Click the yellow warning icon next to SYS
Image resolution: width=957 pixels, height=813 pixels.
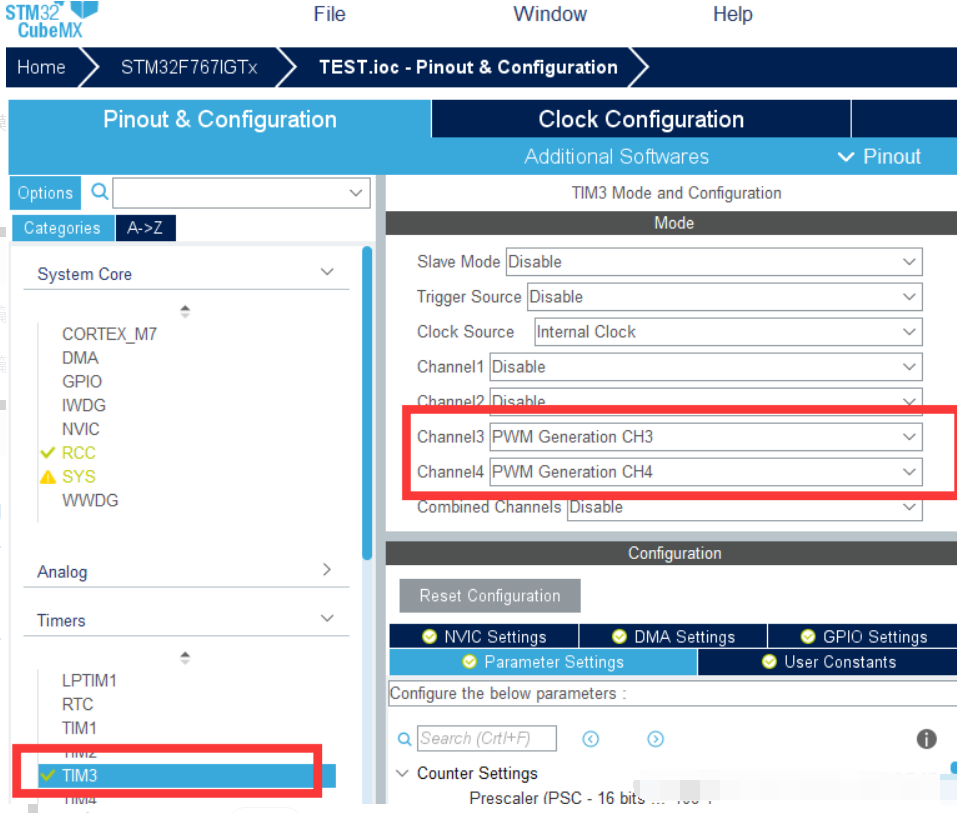tap(48, 477)
